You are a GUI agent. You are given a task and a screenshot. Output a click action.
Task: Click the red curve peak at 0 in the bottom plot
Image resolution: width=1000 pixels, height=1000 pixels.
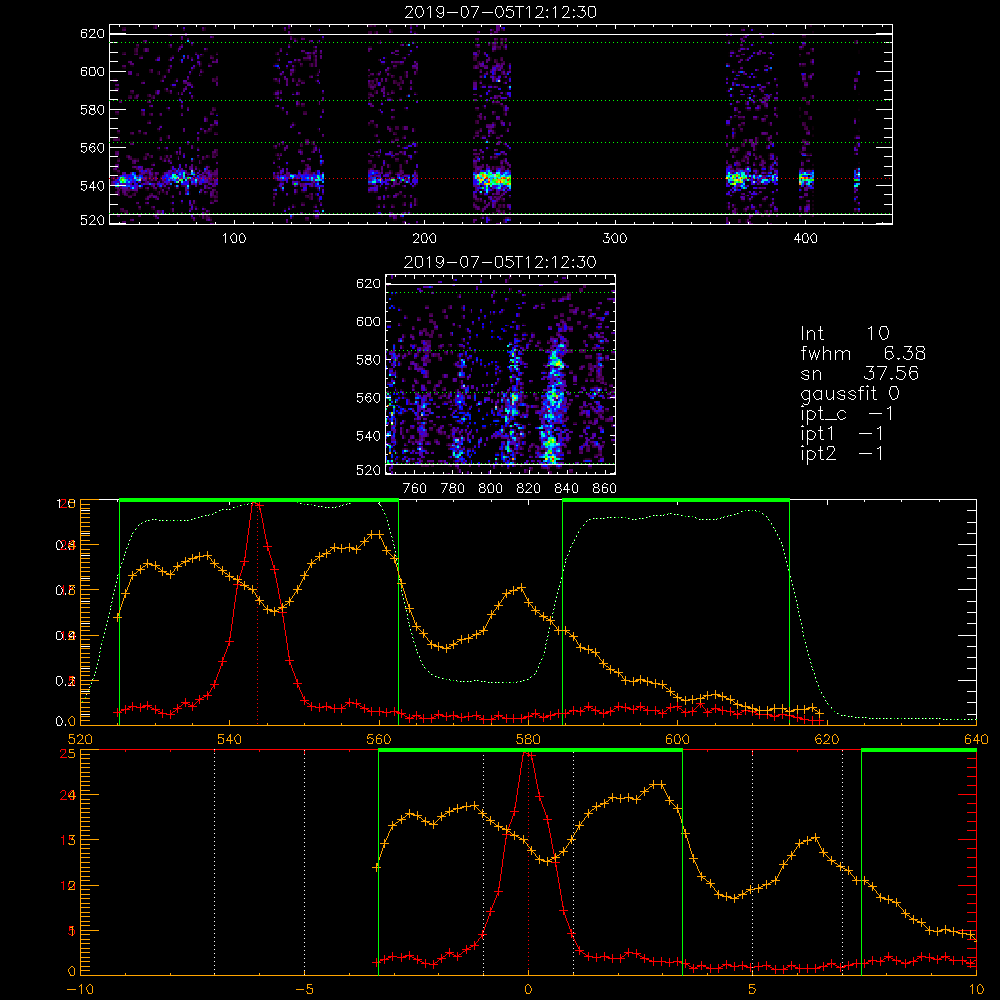tap(528, 754)
